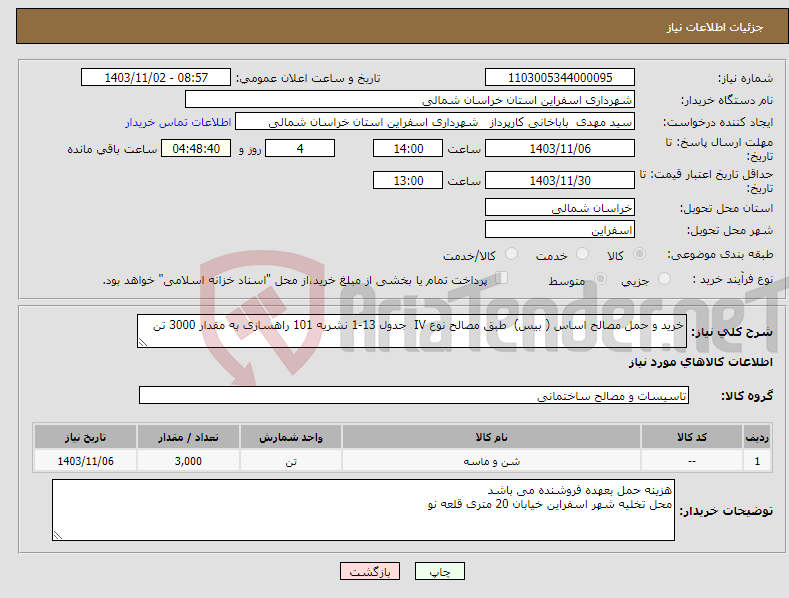Click the quantity cell 3,000
The width and height of the screenshot is (789, 598).
point(188,461)
